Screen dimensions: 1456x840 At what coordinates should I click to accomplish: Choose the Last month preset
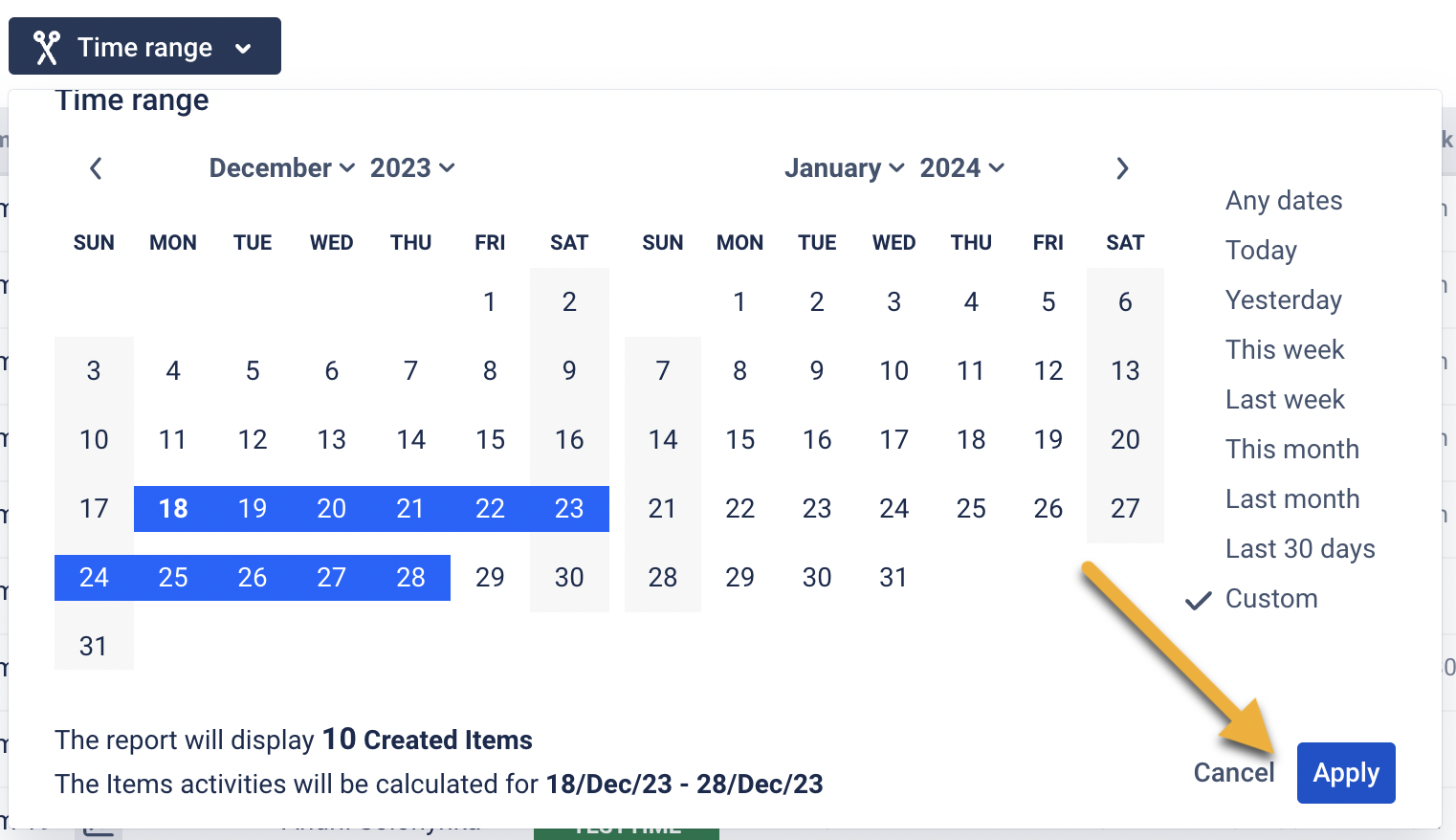(x=1292, y=499)
